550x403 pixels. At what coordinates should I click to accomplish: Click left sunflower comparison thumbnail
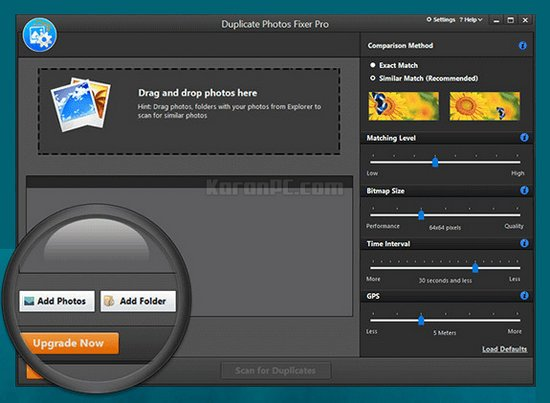(x=403, y=106)
